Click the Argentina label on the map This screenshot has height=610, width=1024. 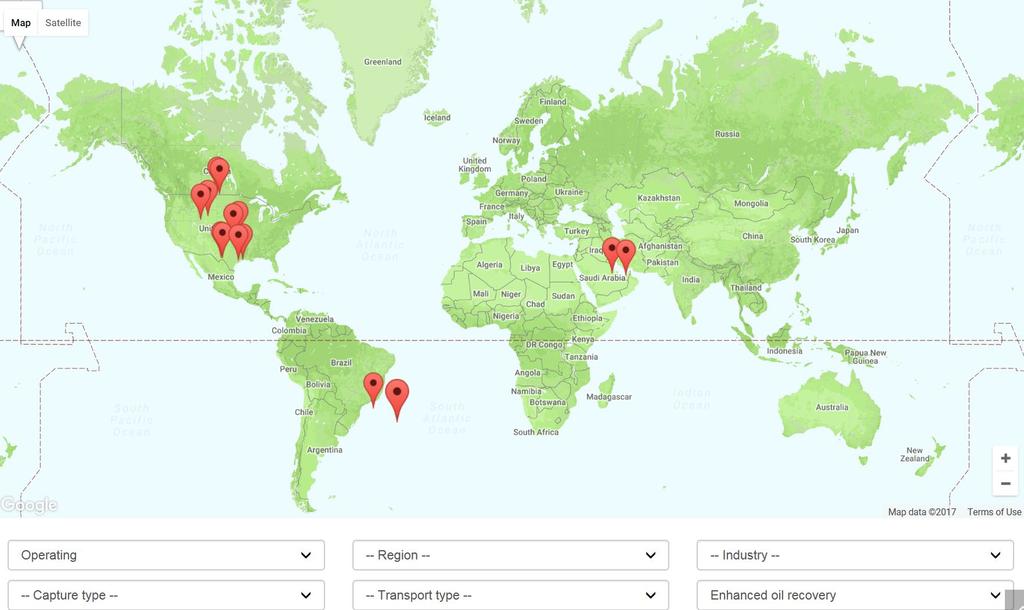[325, 451]
